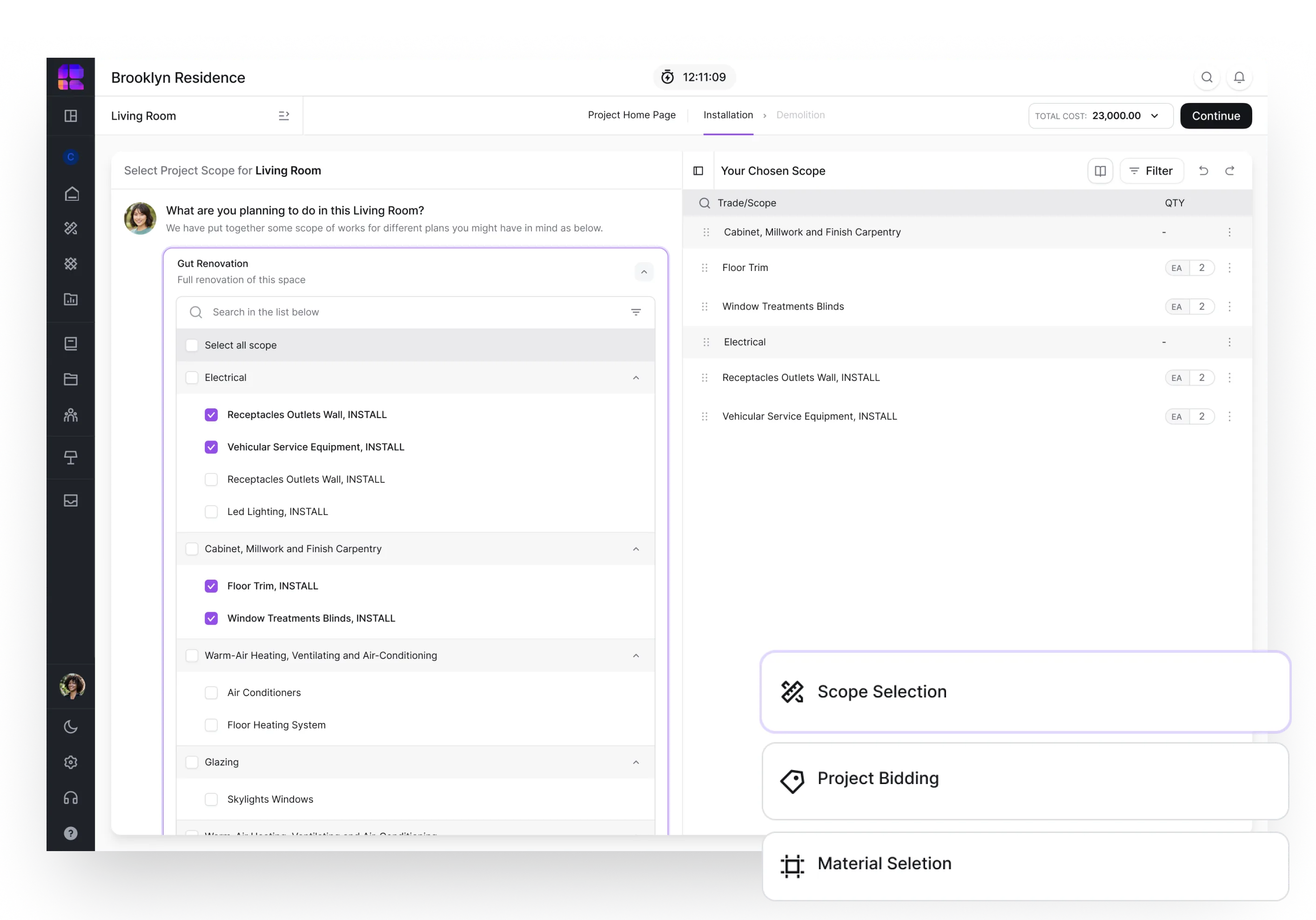Screen dimensions: 1316x920
Task: Open headphones support icon in sidebar
Action: [x=71, y=798]
